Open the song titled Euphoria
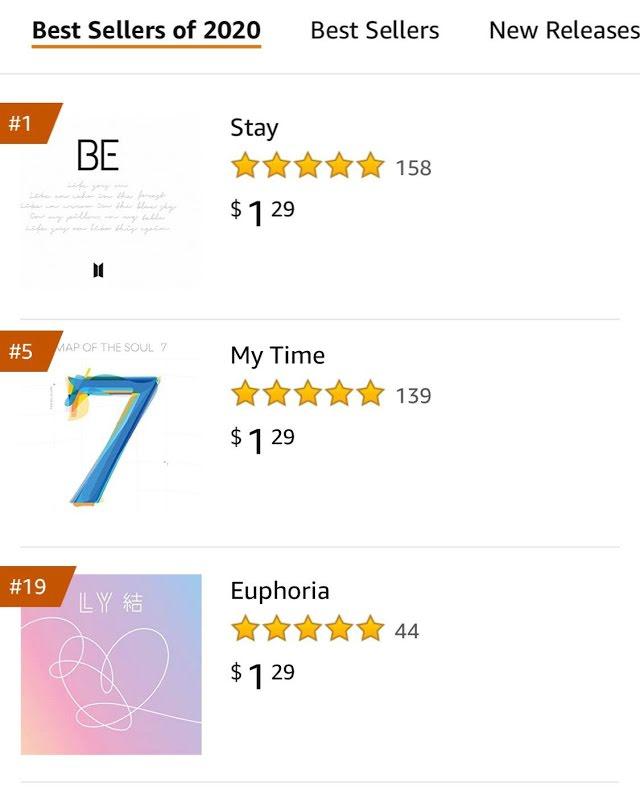Viewport: 640px width, 790px height. pyautogui.click(x=280, y=591)
